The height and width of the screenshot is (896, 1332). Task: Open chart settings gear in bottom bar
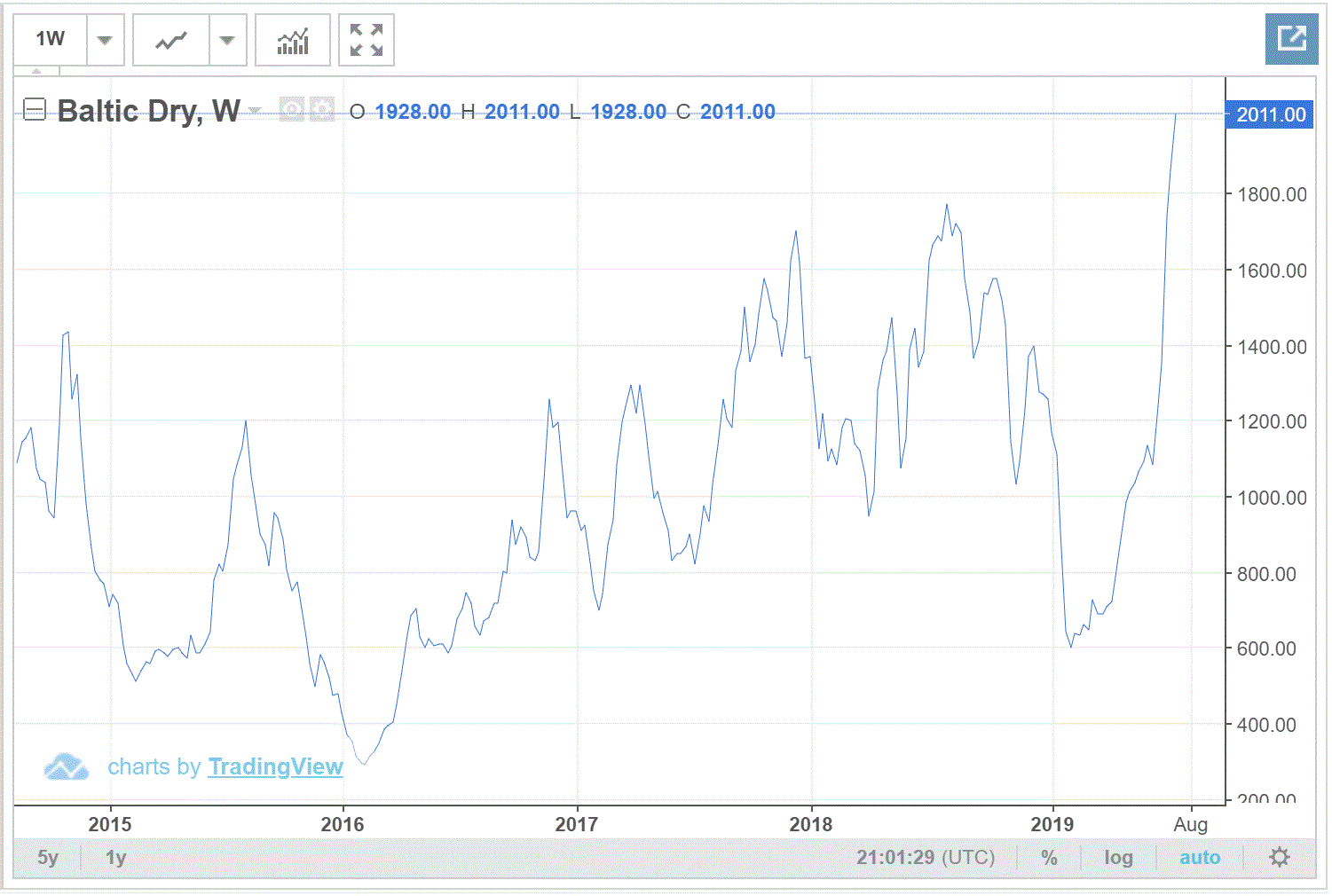click(1279, 857)
